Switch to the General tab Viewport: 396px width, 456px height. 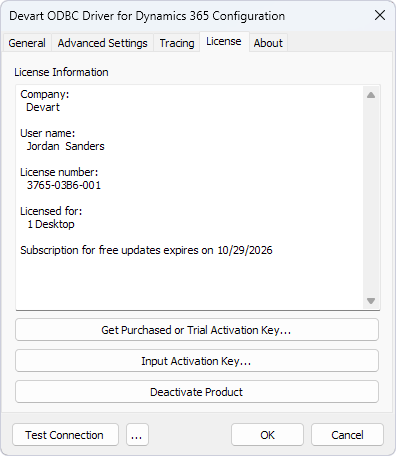click(27, 43)
